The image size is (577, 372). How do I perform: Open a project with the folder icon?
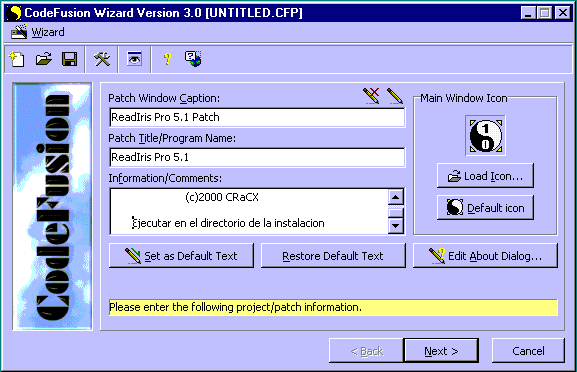(43, 59)
